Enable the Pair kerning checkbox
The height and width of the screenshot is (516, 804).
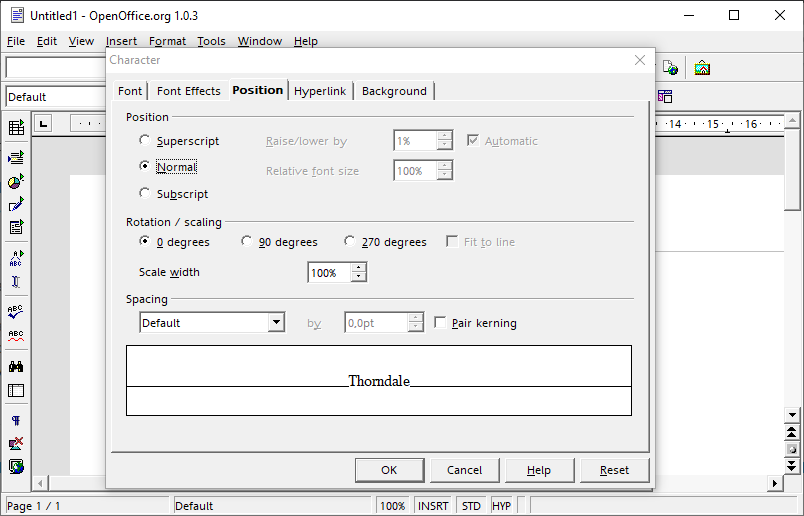pos(440,323)
